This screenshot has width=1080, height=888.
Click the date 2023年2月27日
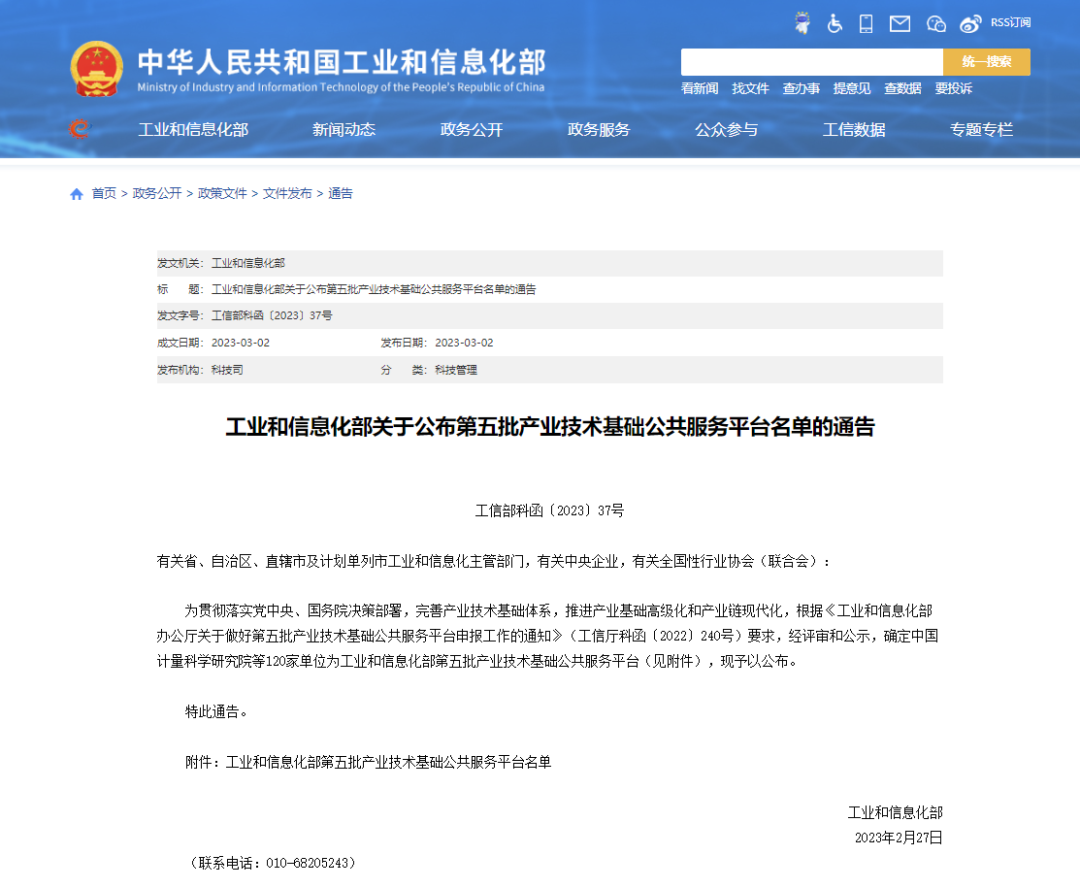[898, 838]
